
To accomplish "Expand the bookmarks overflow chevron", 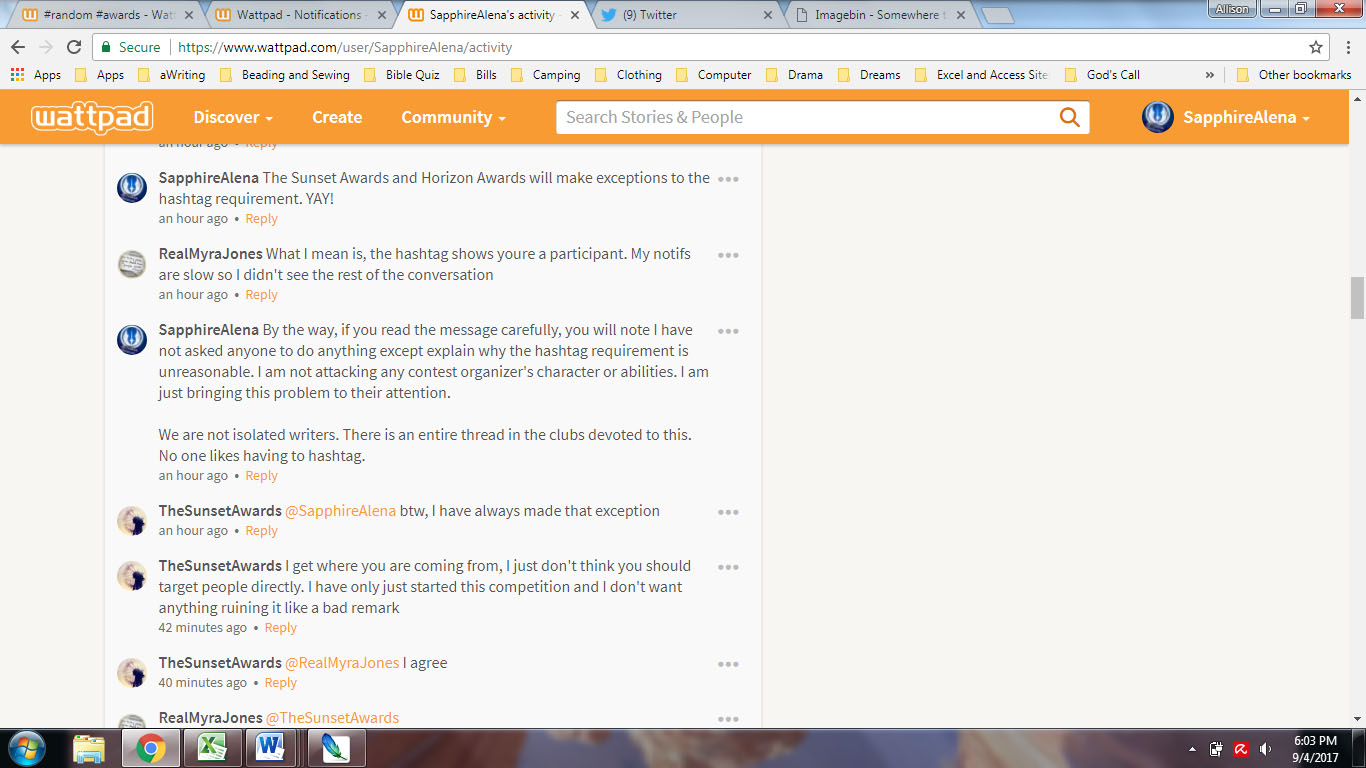I will (x=1210, y=75).
